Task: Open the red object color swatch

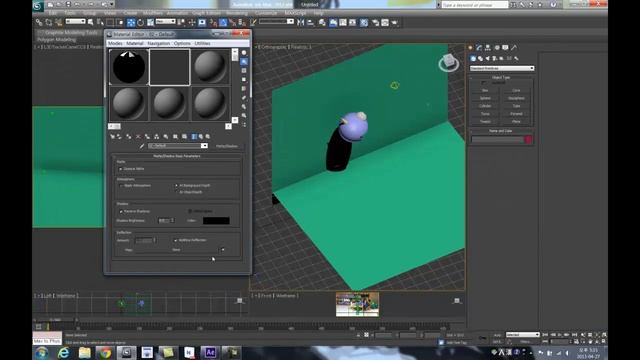Action: (x=529, y=140)
